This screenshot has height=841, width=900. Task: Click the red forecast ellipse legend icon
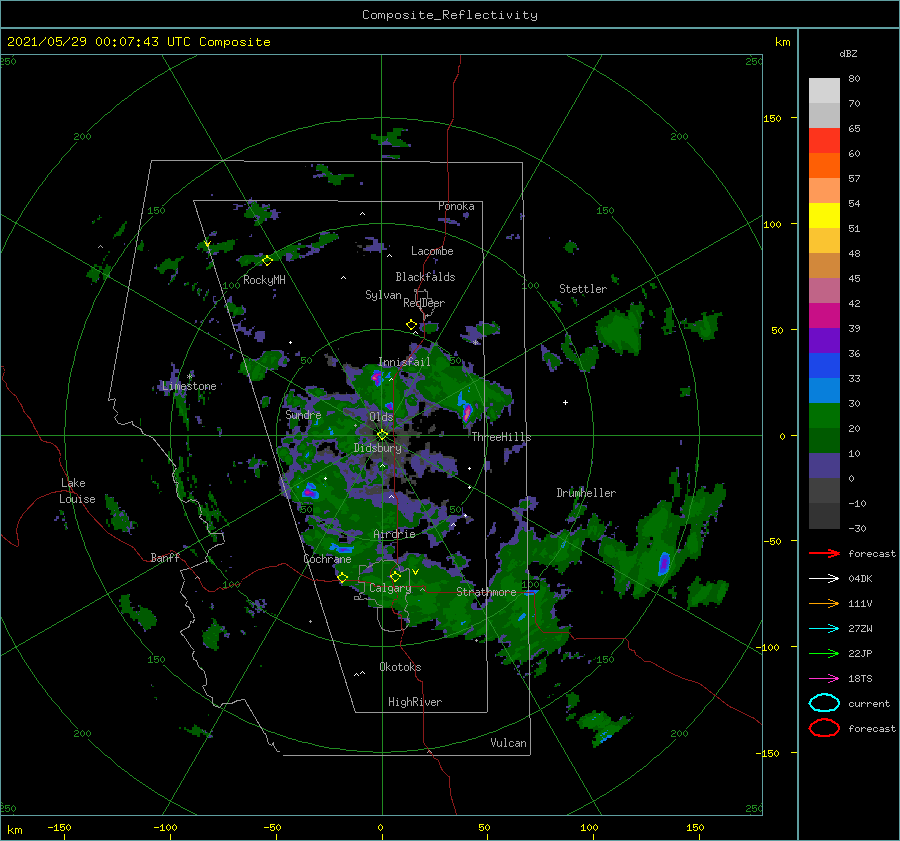click(x=824, y=728)
